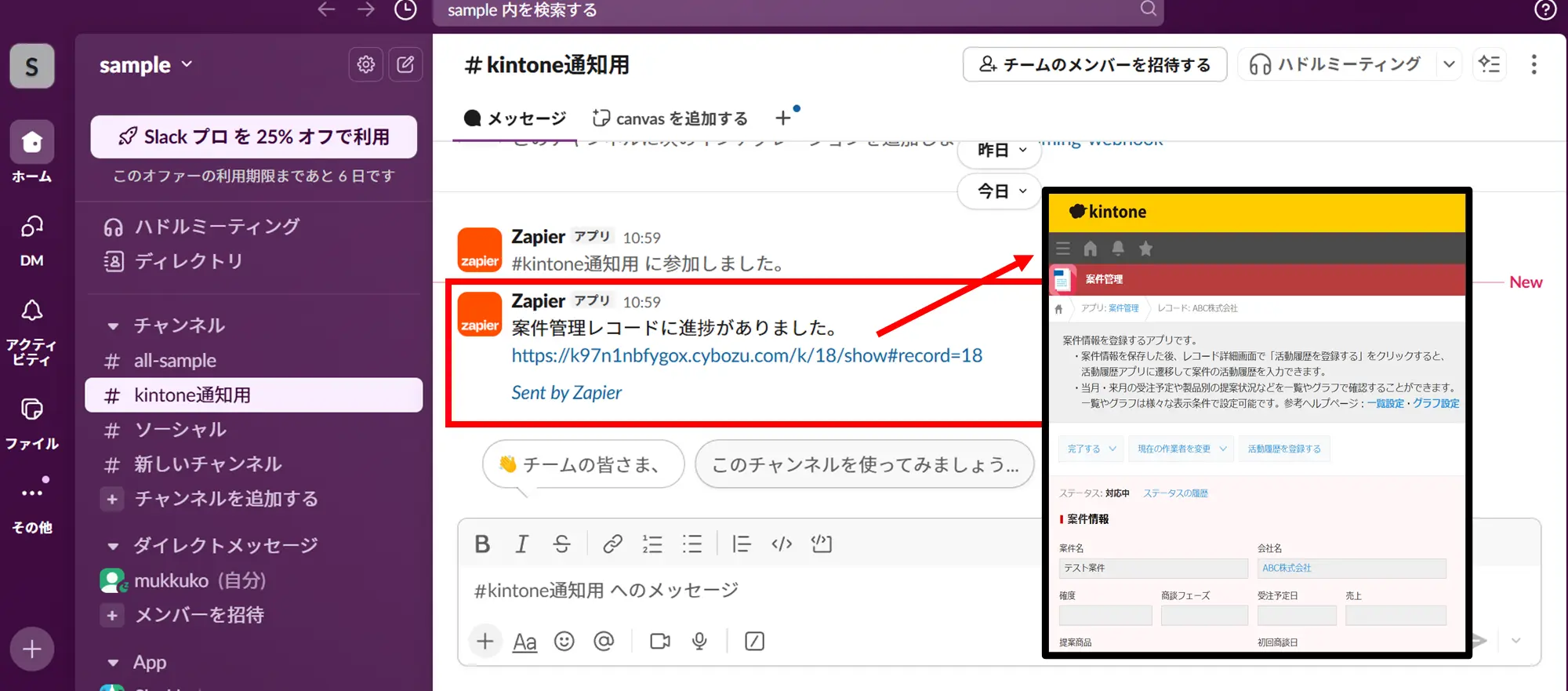Record an audio clip with microphone icon
Image resolution: width=1568 pixels, height=691 pixels.
pos(699,642)
